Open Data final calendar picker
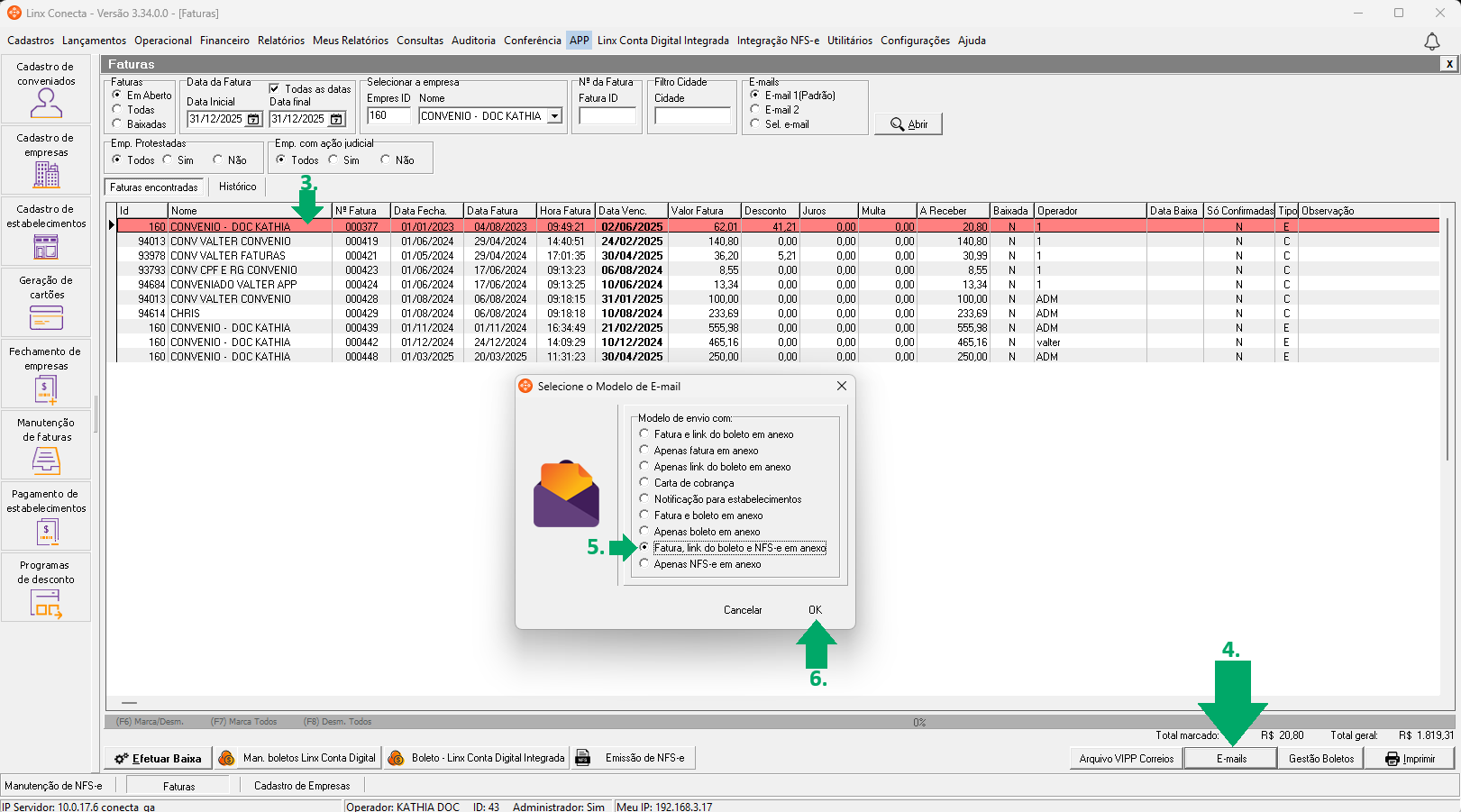Viewport: 1461px width, 812px height. click(336, 119)
